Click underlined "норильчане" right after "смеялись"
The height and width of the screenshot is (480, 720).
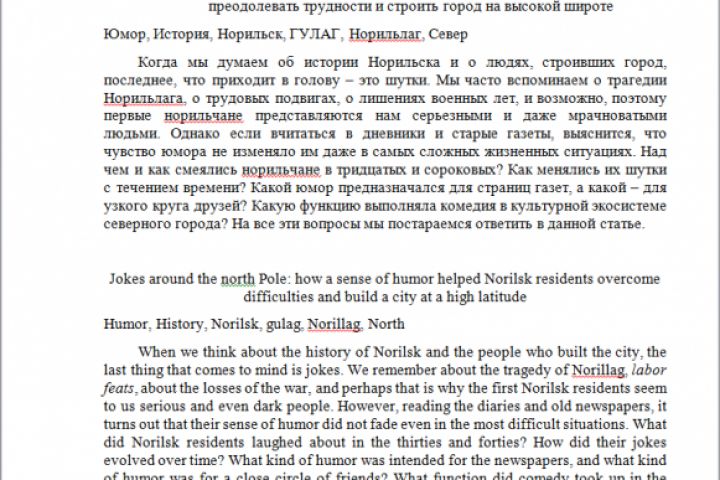coord(281,170)
